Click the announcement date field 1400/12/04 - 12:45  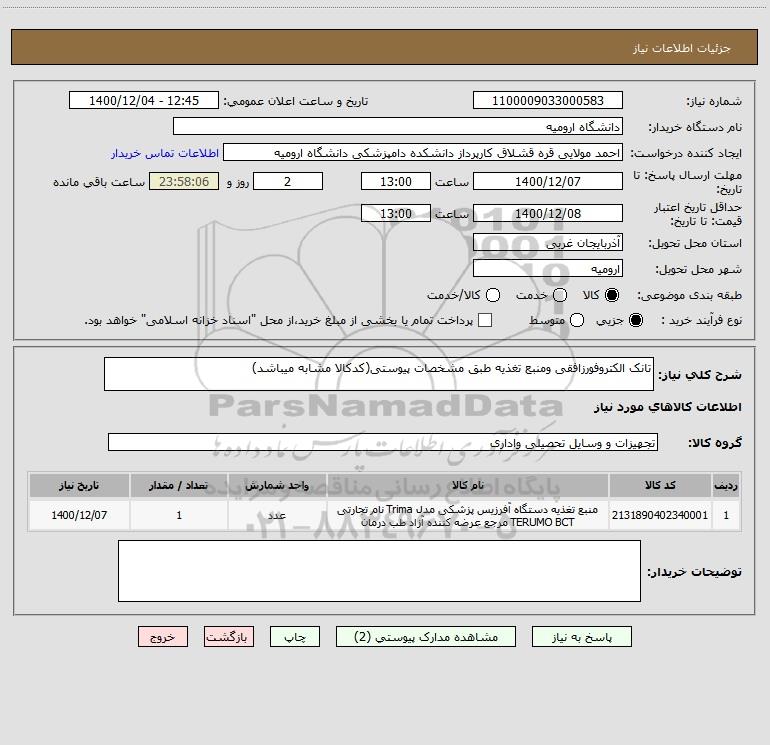[x=144, y=101]
